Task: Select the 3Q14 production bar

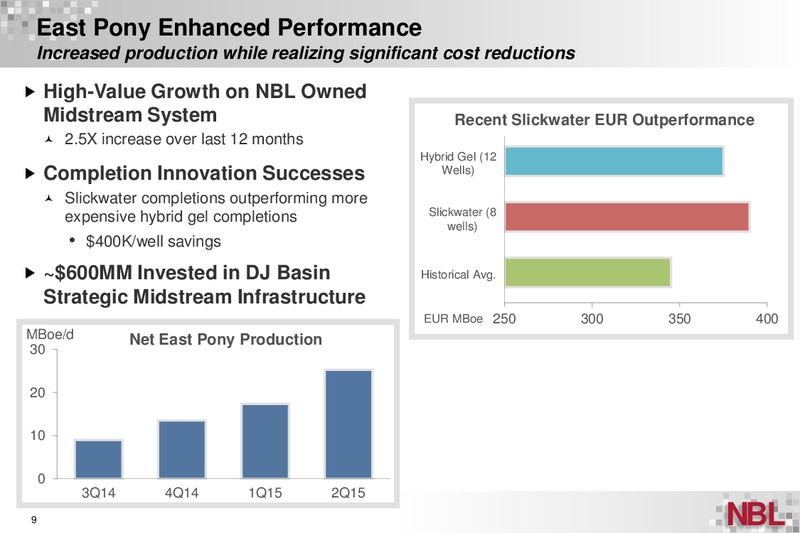Action: point(98,459)
